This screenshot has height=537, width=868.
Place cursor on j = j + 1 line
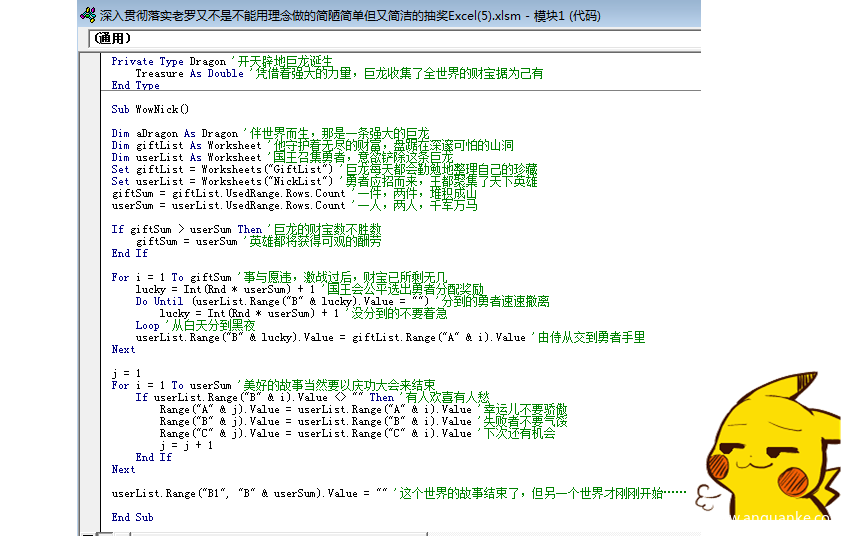[x=187, y=446]
